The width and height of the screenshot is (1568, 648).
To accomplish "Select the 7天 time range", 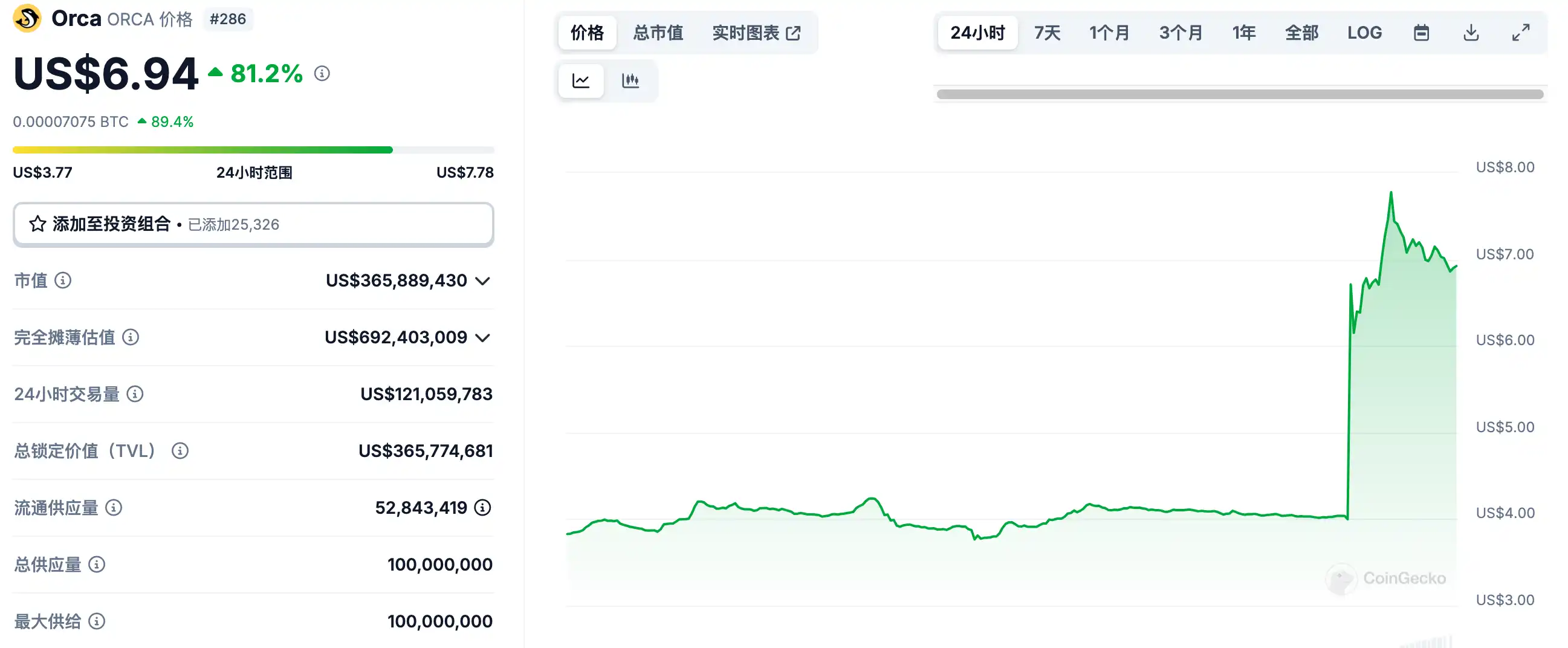I will click(1047, 33).
